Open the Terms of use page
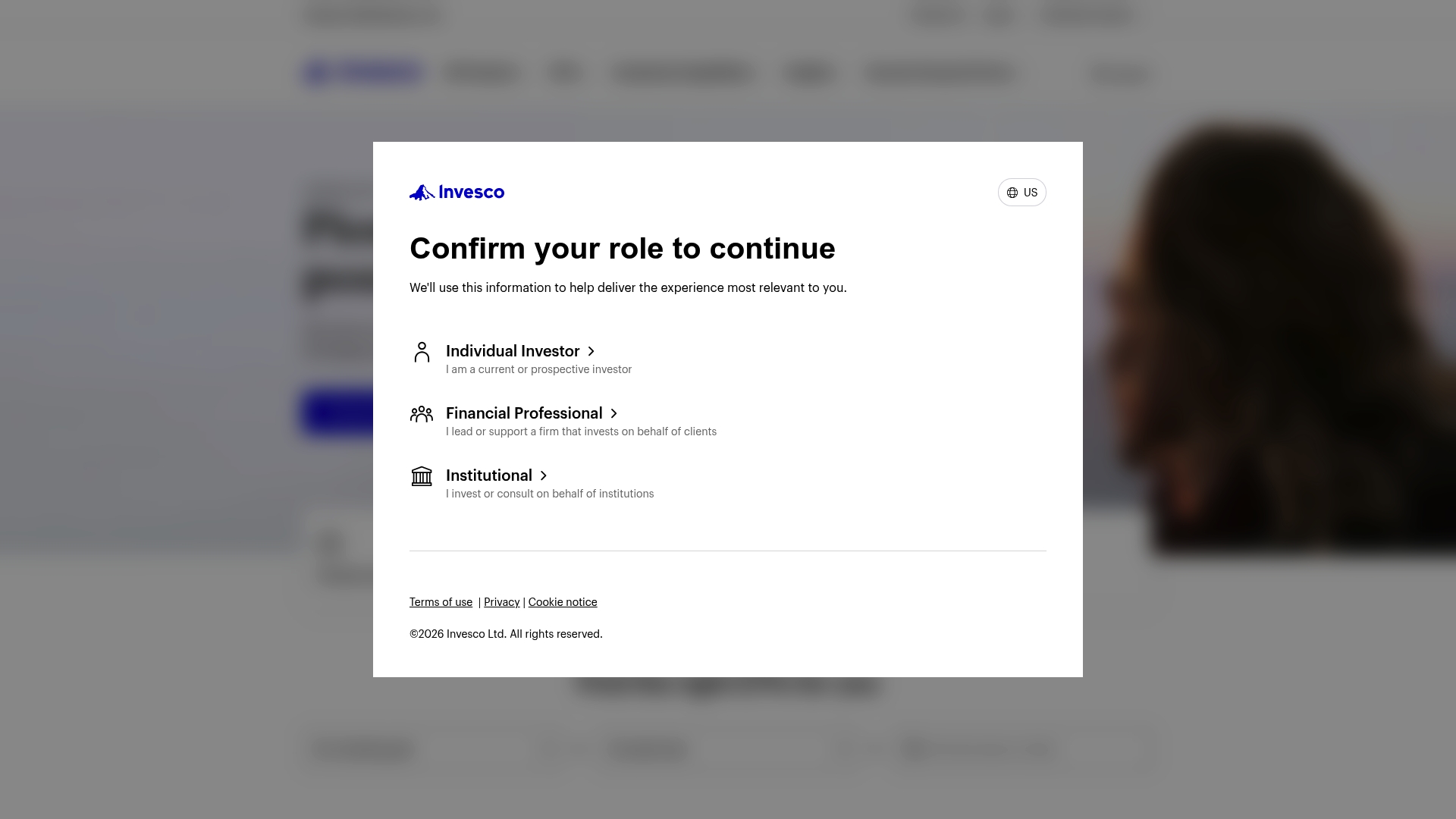Screen dimensions: 1456x819 (441, 601)
